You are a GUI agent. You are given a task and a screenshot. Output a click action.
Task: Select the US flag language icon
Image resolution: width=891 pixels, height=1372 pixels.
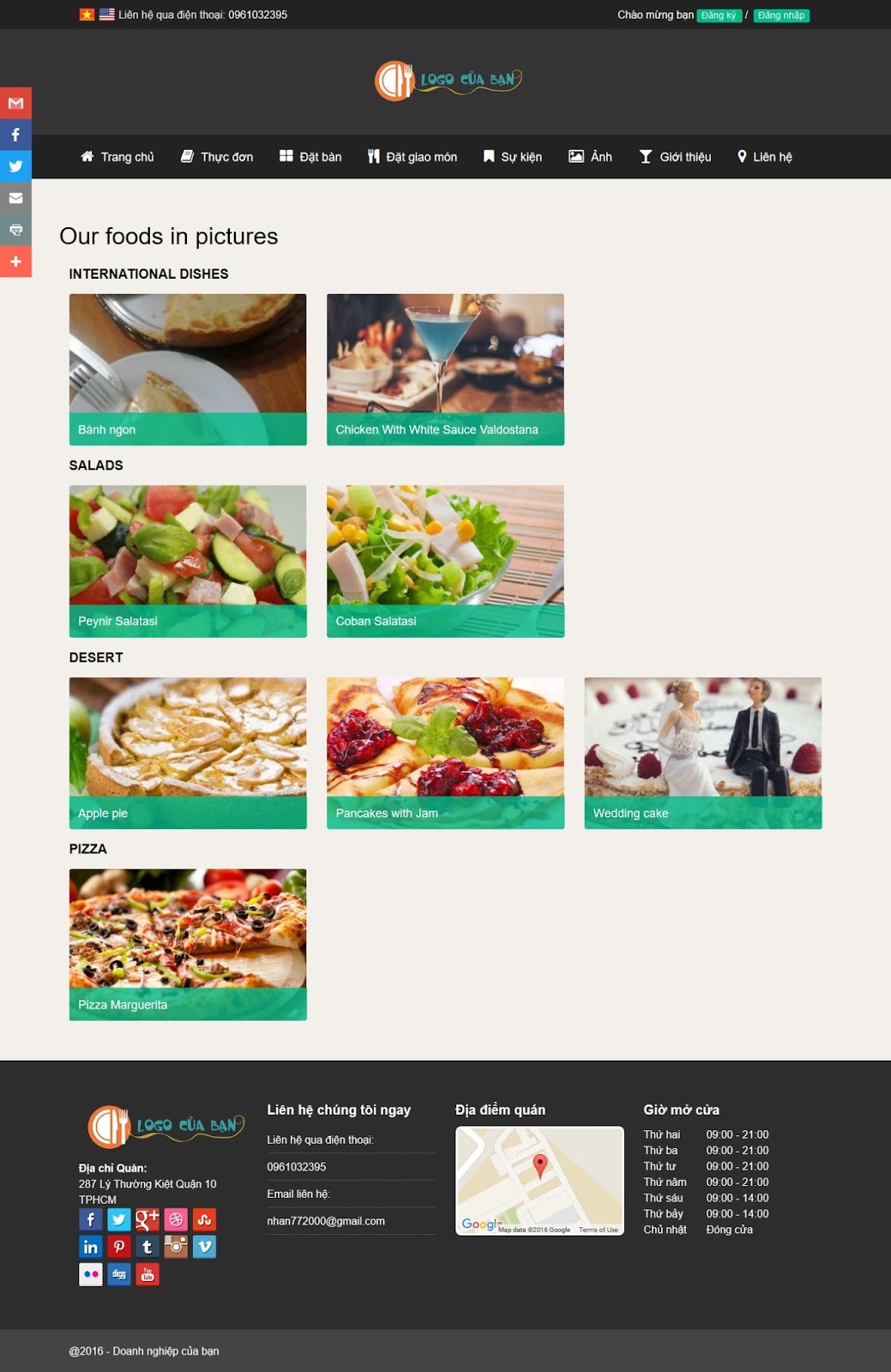106,15
